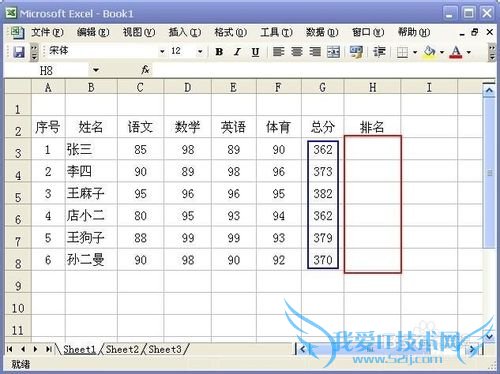Click vertical scrollbar up arrow
Viewport: 500px width, 374px height.
click(x=489, y=90)
